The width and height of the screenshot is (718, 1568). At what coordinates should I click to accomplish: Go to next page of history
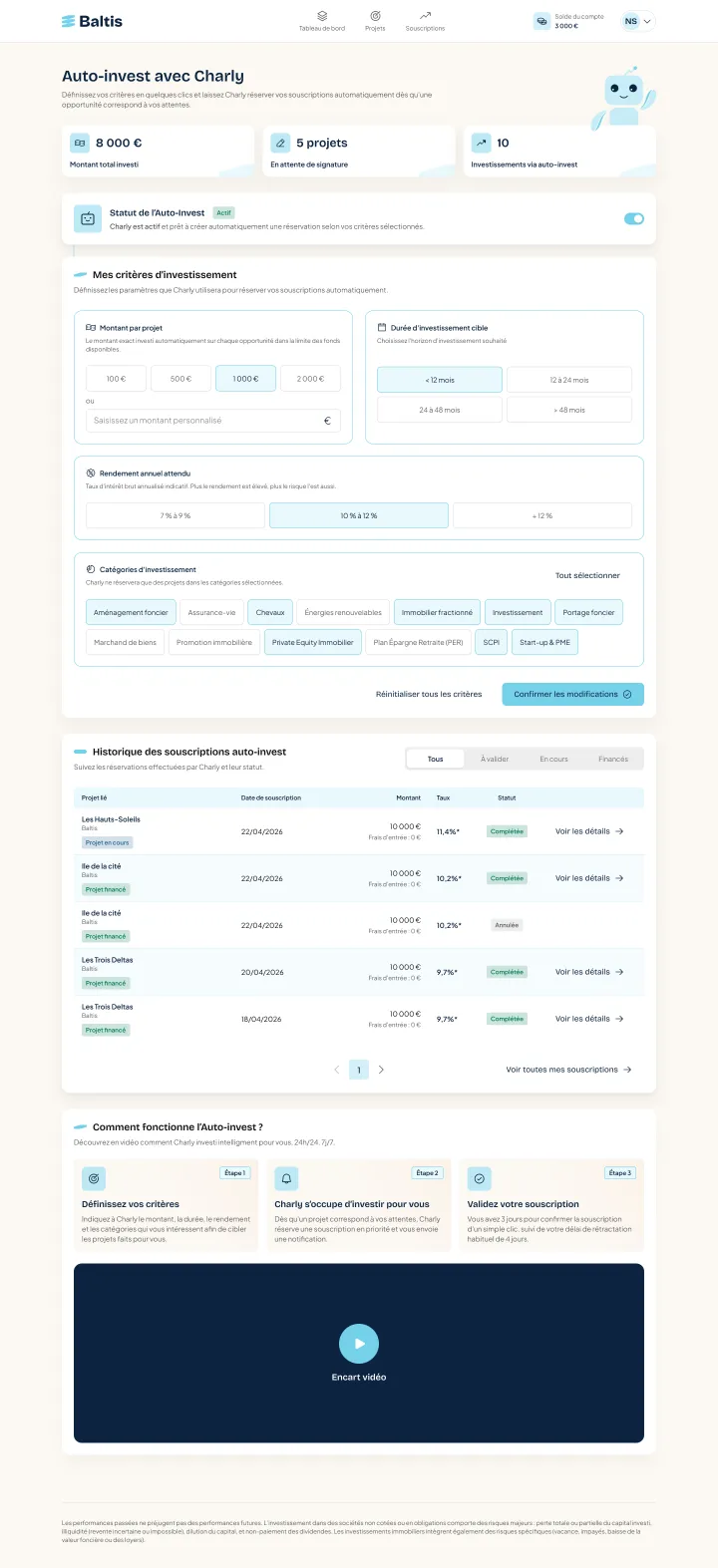381,1070
